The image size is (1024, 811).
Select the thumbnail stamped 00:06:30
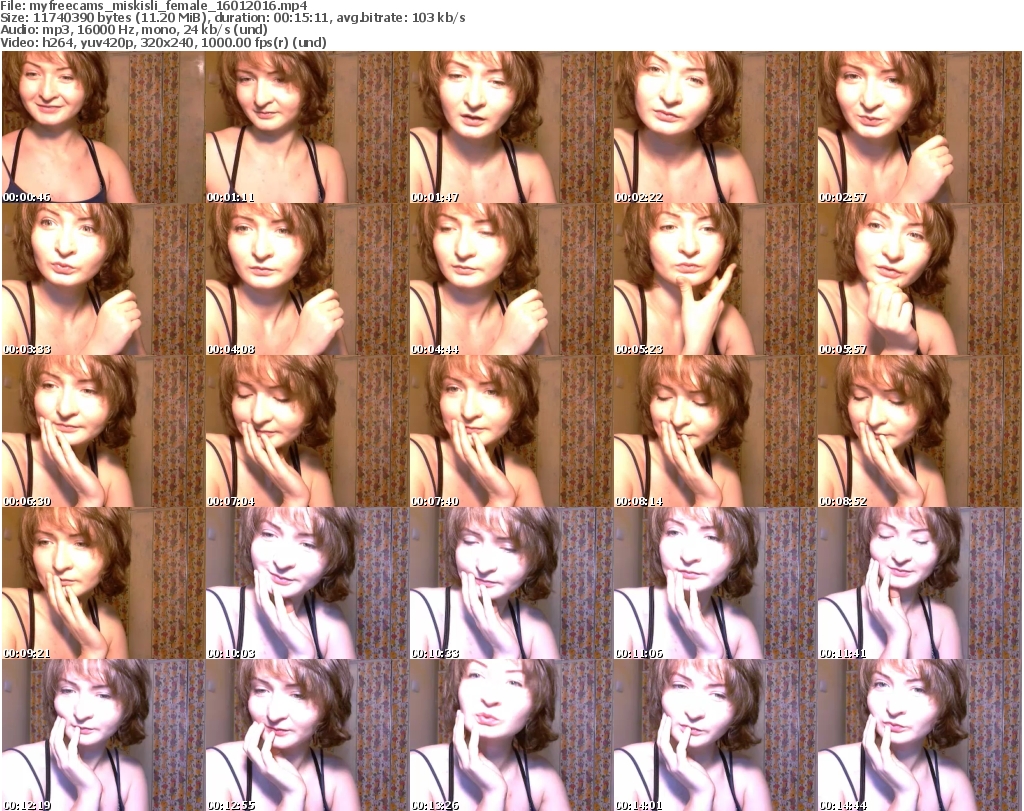coord(103,432)
